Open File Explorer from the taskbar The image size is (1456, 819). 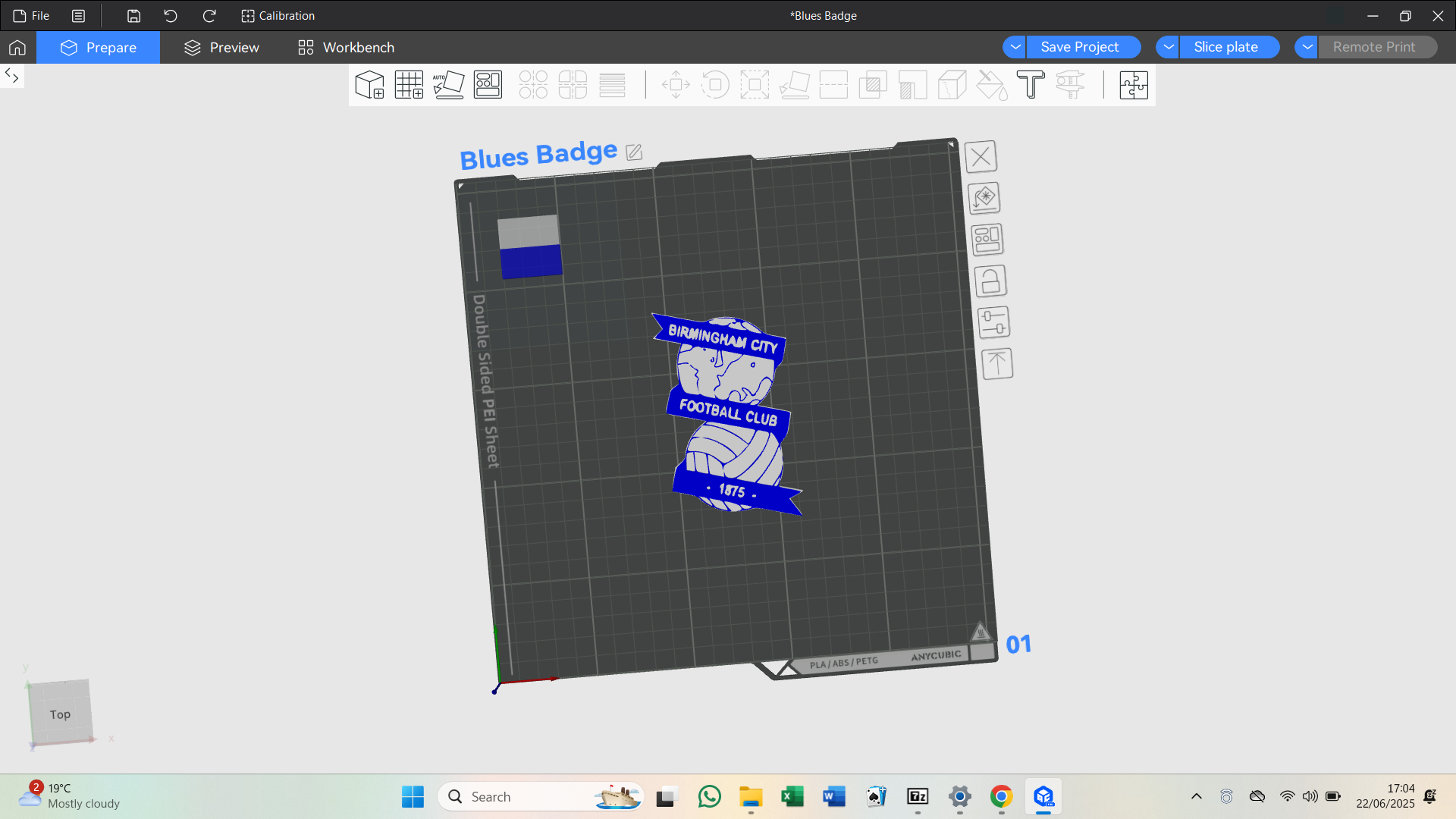751,797
